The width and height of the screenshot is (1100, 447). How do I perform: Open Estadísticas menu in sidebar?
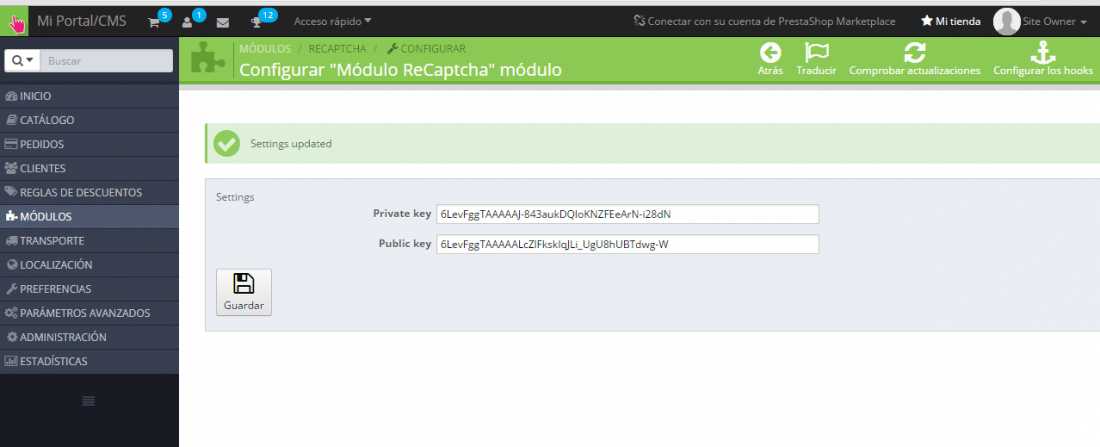tap(89, 361)
